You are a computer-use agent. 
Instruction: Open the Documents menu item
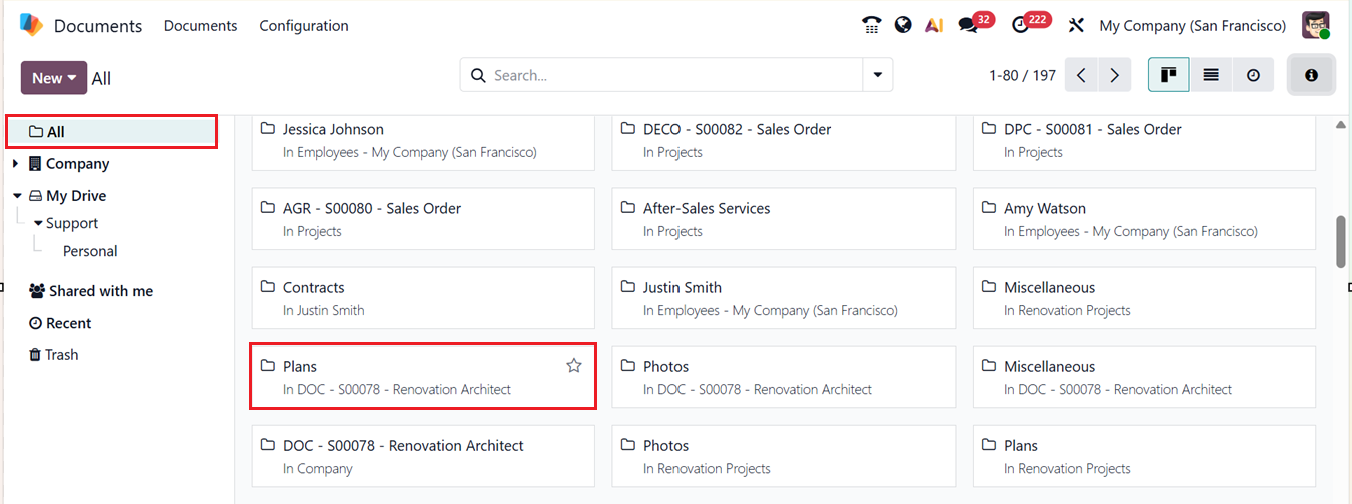(x=201, y=26)
